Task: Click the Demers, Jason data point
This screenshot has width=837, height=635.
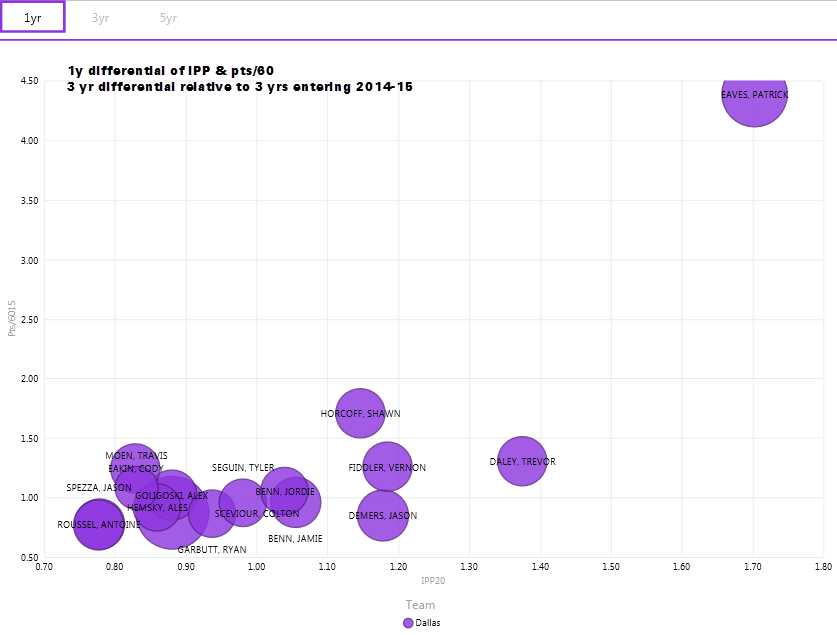Action: 383,516
